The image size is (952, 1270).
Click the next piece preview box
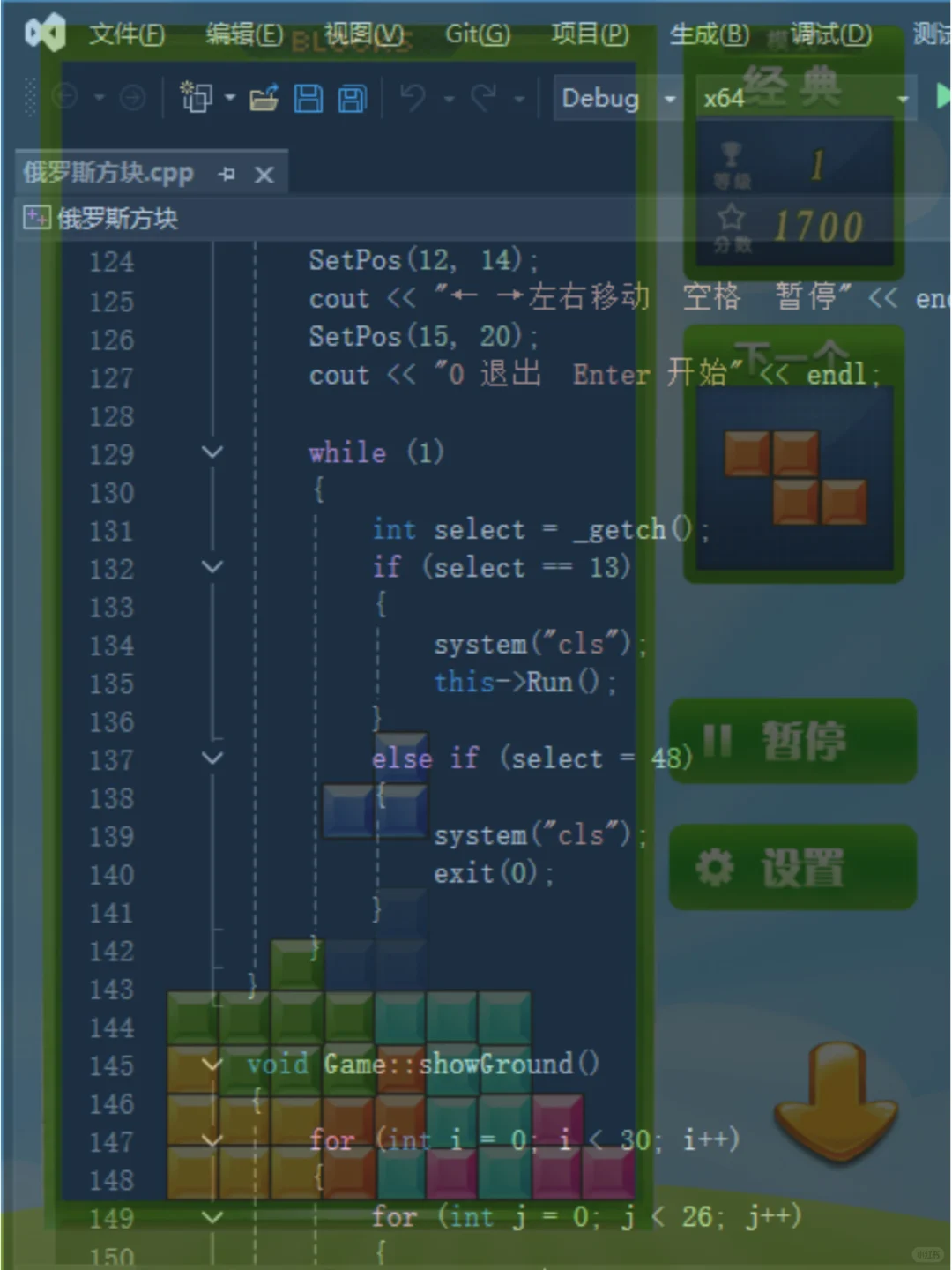coord(794,476)
